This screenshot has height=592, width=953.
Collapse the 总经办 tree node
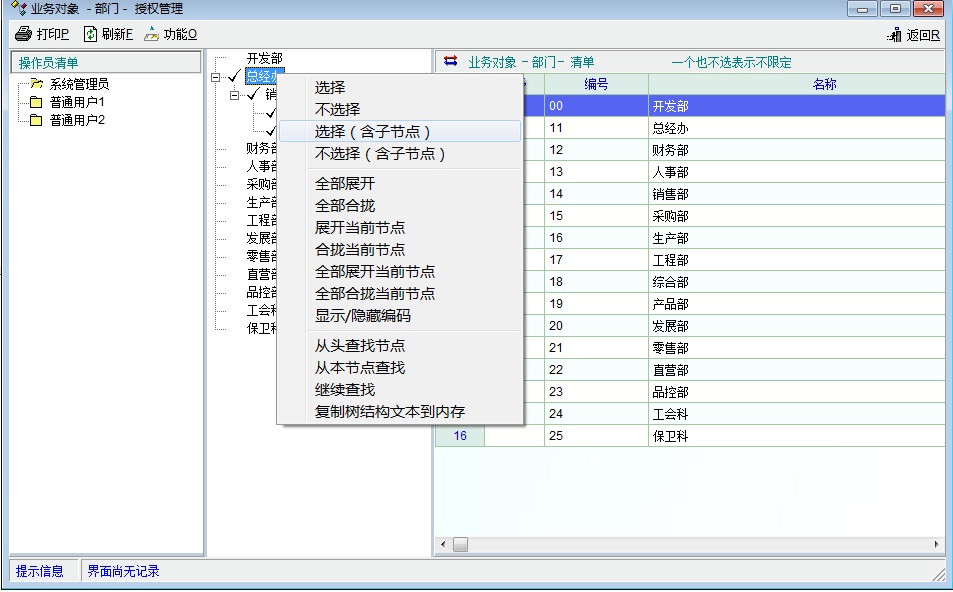[x=217, y=77]
